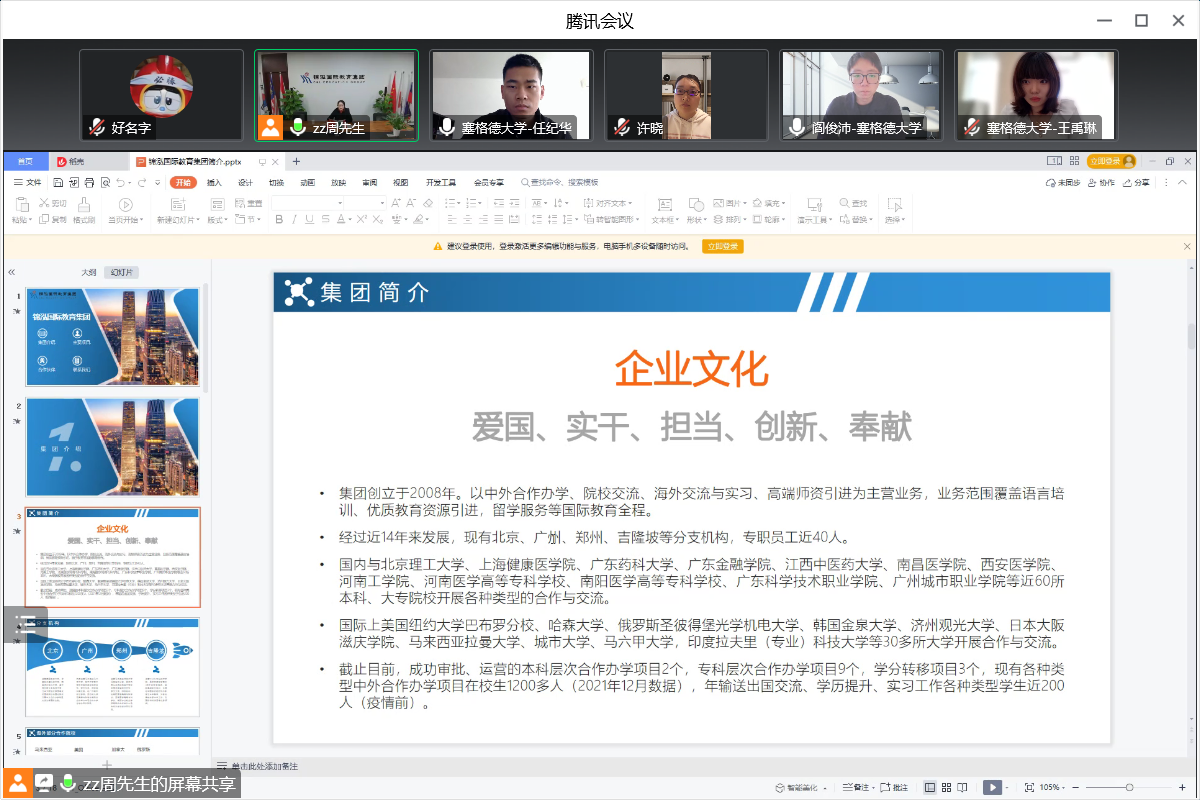Click the Collaborate (协作) icon

[1093, 182]
